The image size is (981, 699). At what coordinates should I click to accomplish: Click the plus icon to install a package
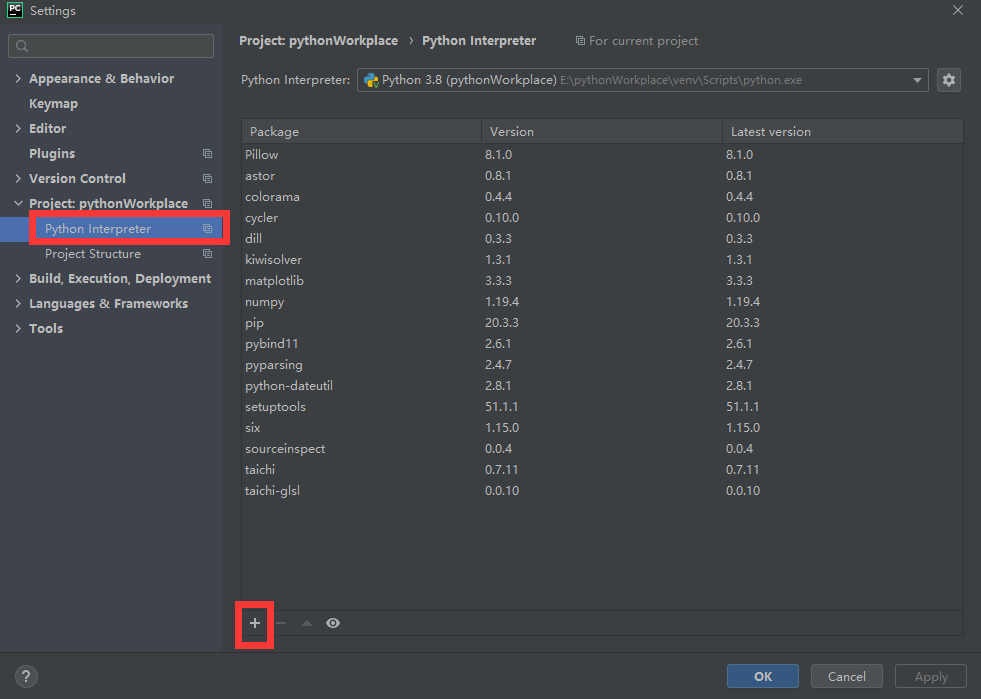(253, 623)
